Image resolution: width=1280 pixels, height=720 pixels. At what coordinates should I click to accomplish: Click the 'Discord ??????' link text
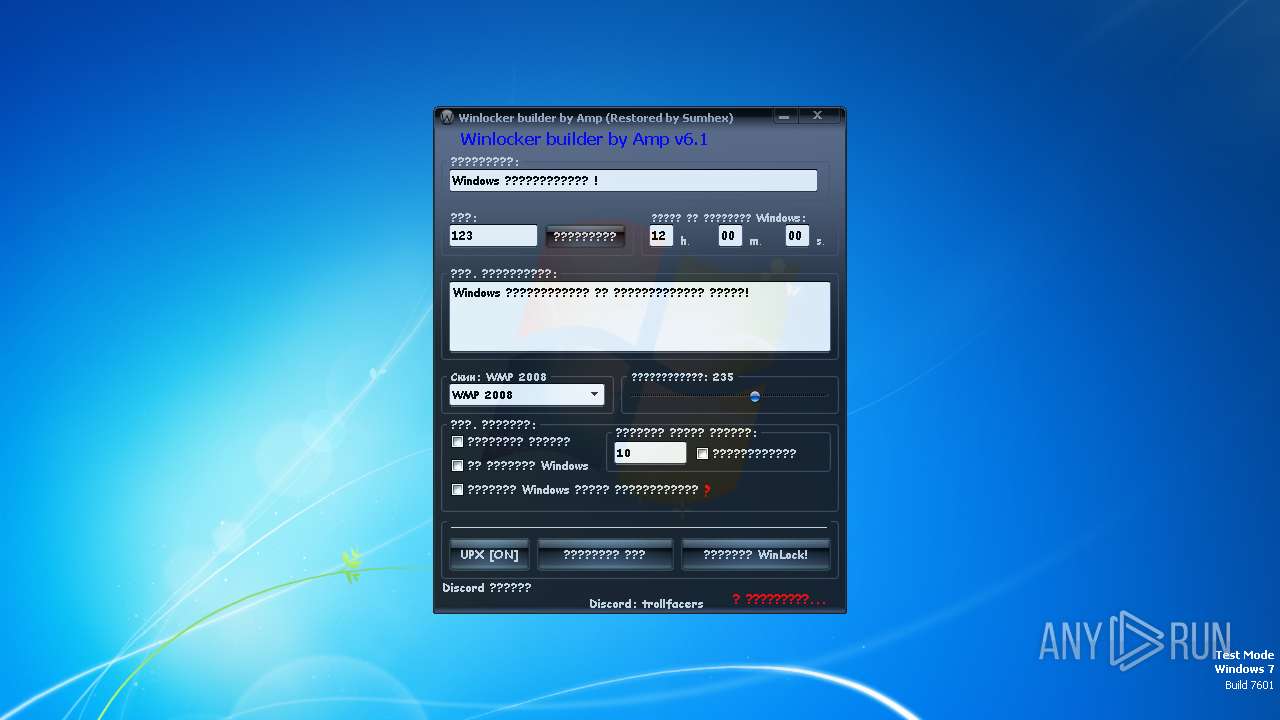coord(487,588)
